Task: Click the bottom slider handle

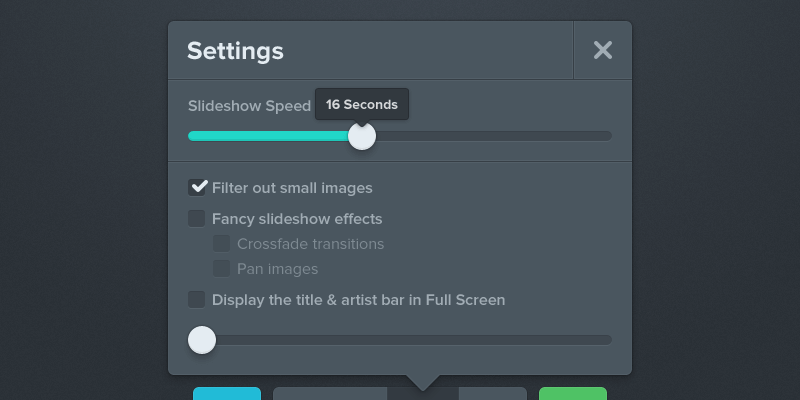Action: (x=202, y=340)
